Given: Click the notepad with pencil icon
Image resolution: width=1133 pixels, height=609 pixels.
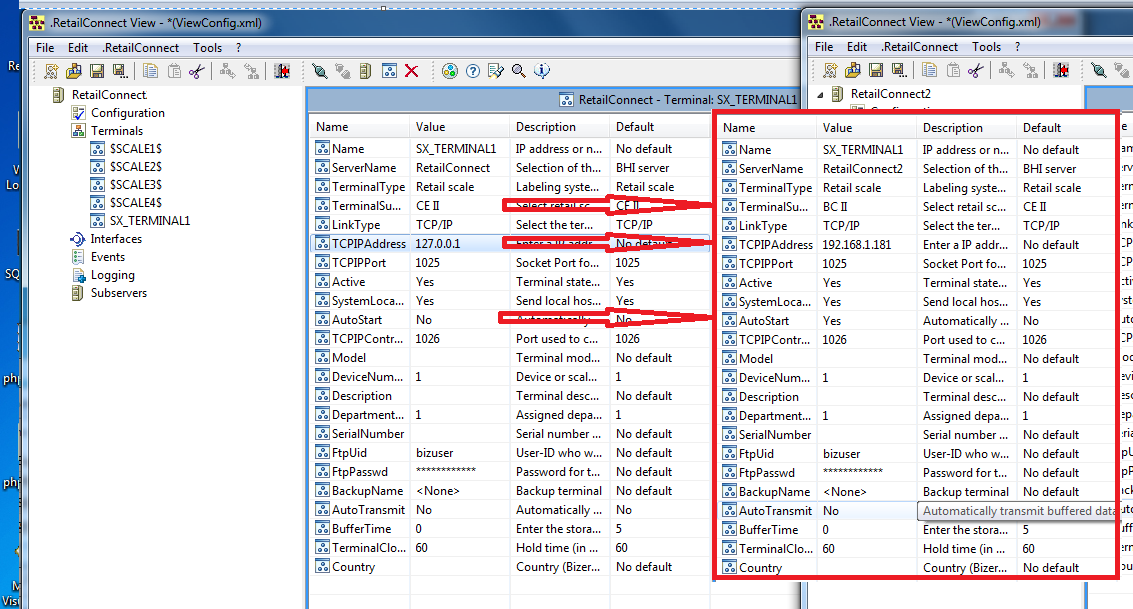Looking at the screenshot, I should (x=496, y=71).
